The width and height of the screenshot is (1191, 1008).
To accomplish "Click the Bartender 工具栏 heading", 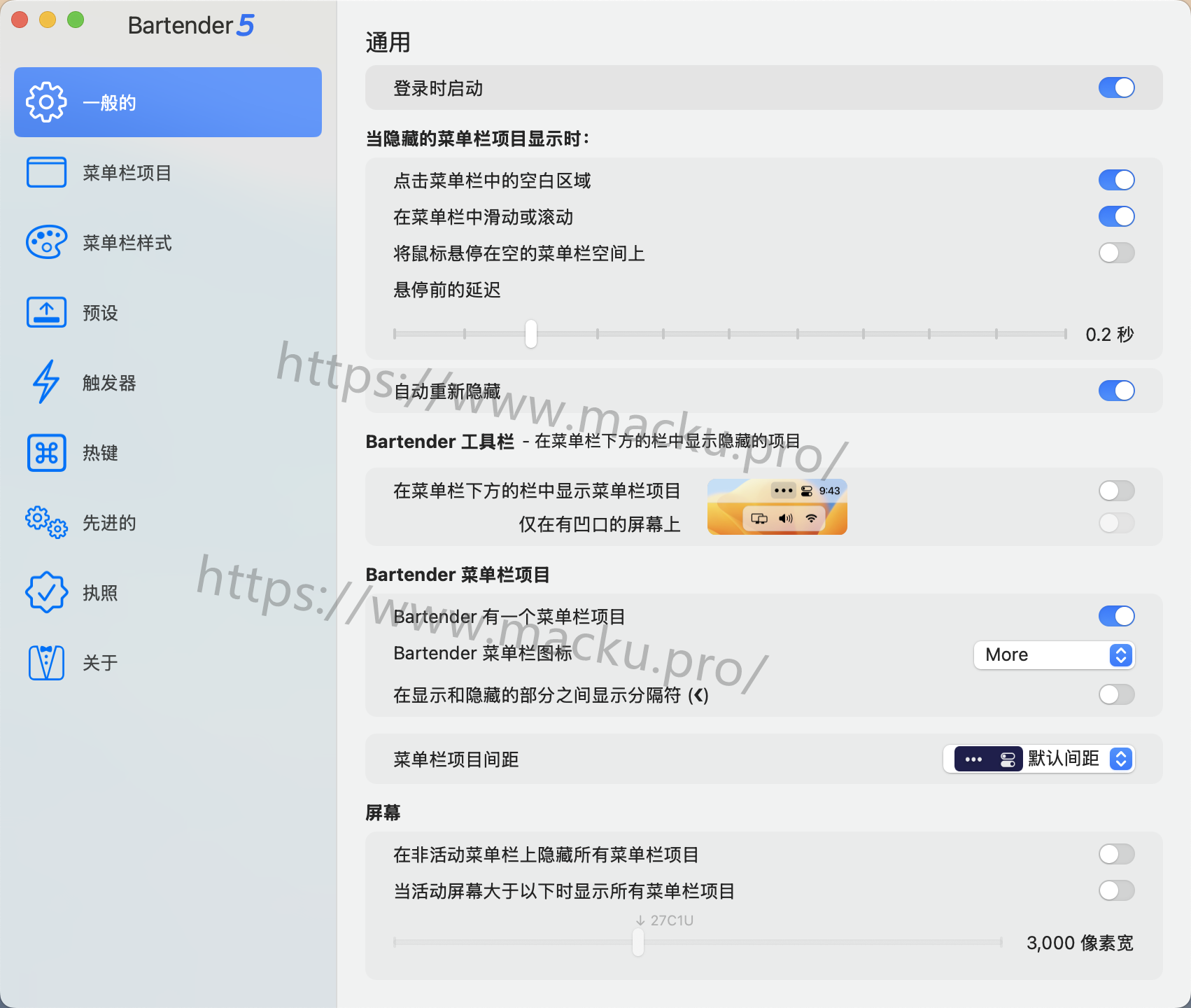I will coord(440,442).
